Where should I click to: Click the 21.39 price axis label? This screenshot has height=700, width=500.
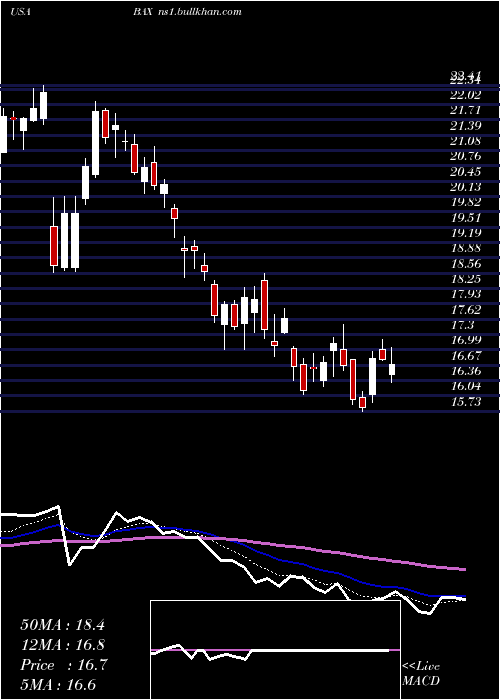(x=465, y=126)
